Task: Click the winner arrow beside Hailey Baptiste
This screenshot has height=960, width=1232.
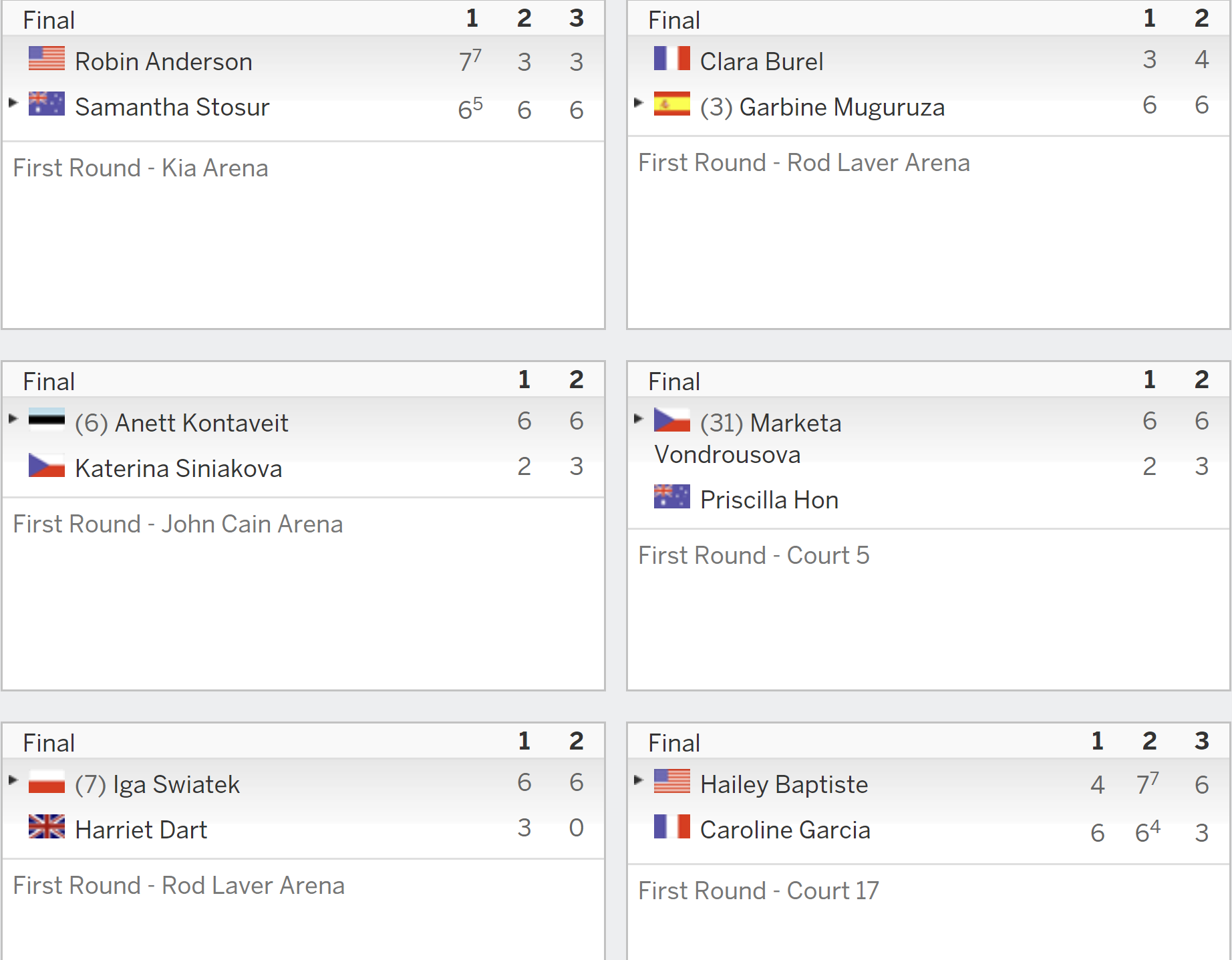Action: click(x=638, y=780)
